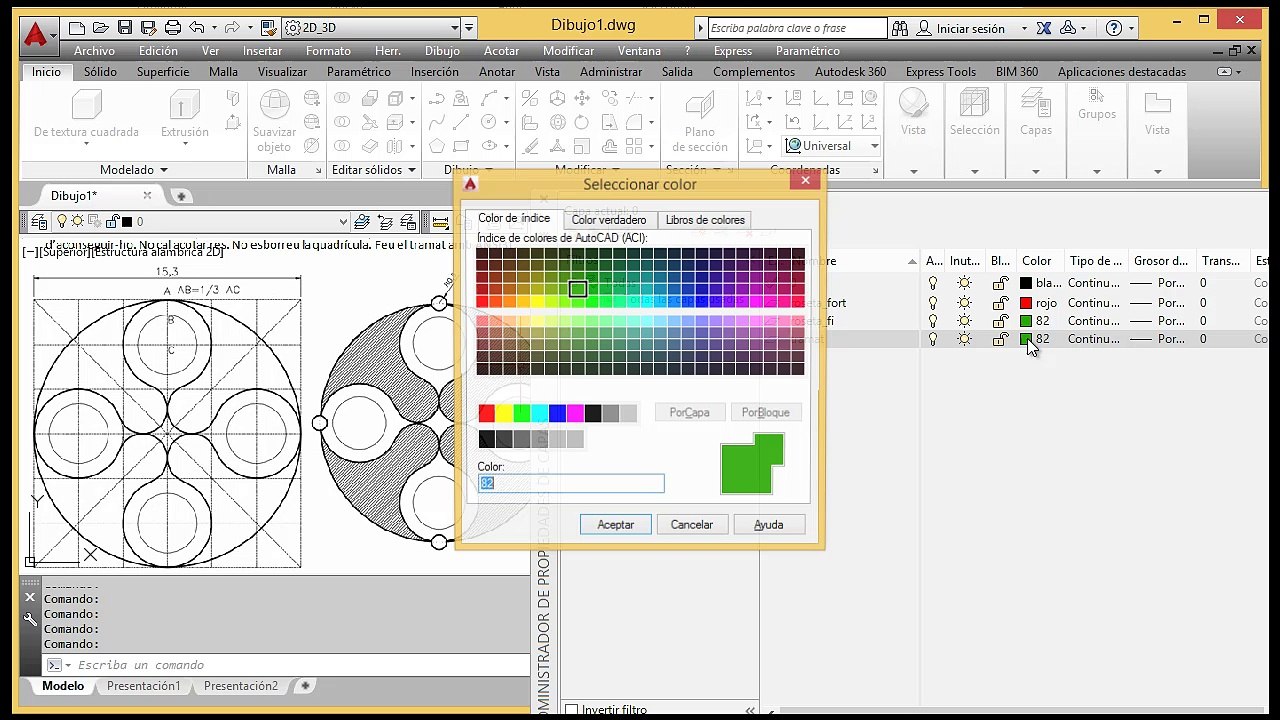This screenshot has height=720, width=1280.
Task: Click the PorBloque button
Action: pos(766,412)
